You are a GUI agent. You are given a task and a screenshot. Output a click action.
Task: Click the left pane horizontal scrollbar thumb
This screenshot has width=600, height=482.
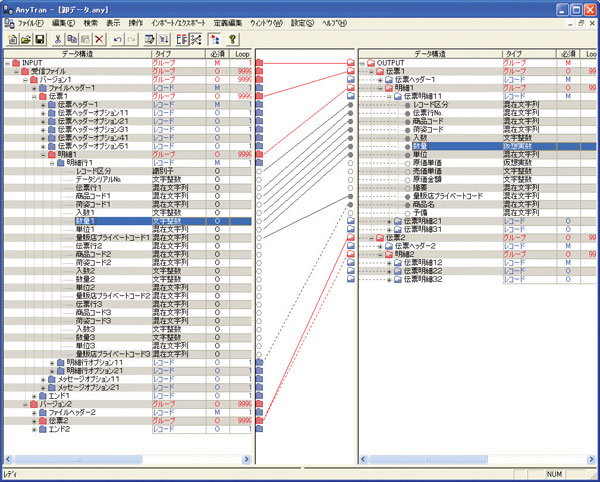tap(78, 459)
